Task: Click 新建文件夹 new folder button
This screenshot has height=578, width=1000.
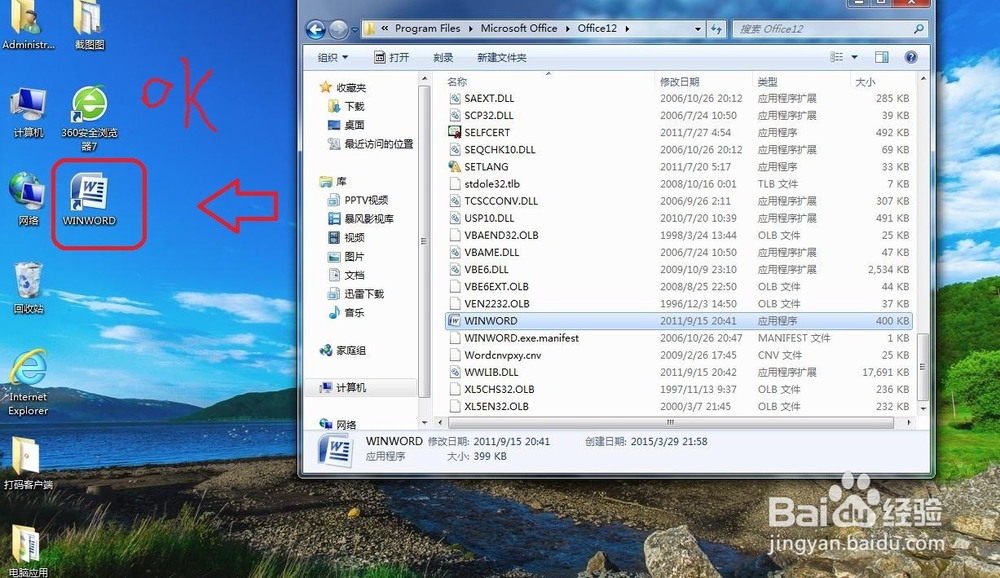Action: [501, 57]
